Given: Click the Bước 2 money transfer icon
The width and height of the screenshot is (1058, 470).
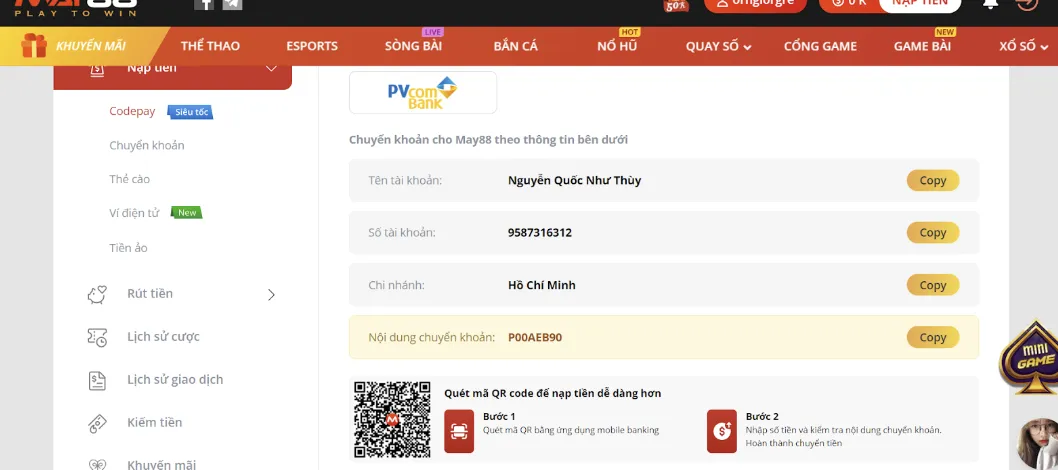Looking at the screenshot, I should pyautogui.click(x=721, y=430).
